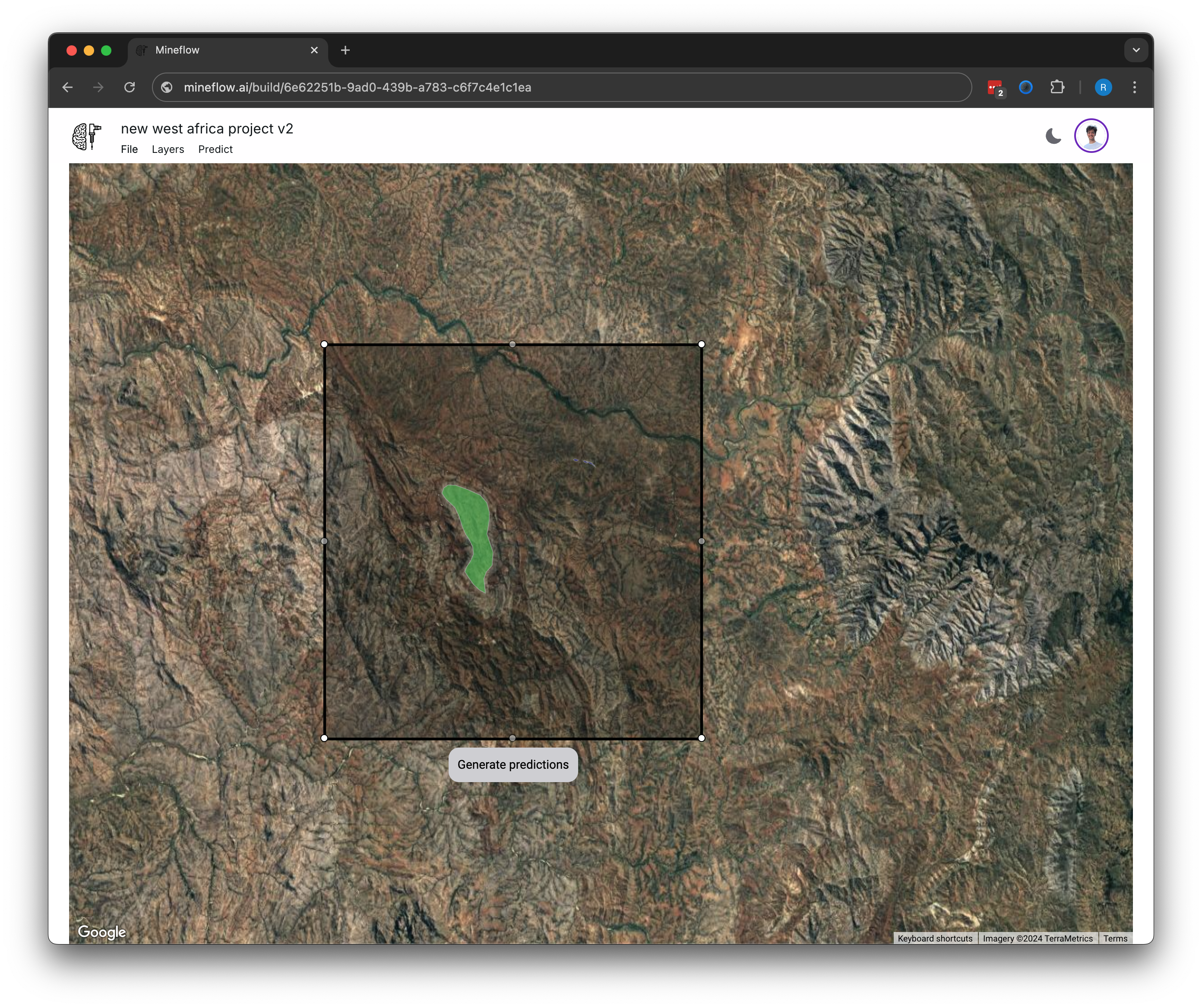Click the Google logo on the map

click(x=102, y=932)
